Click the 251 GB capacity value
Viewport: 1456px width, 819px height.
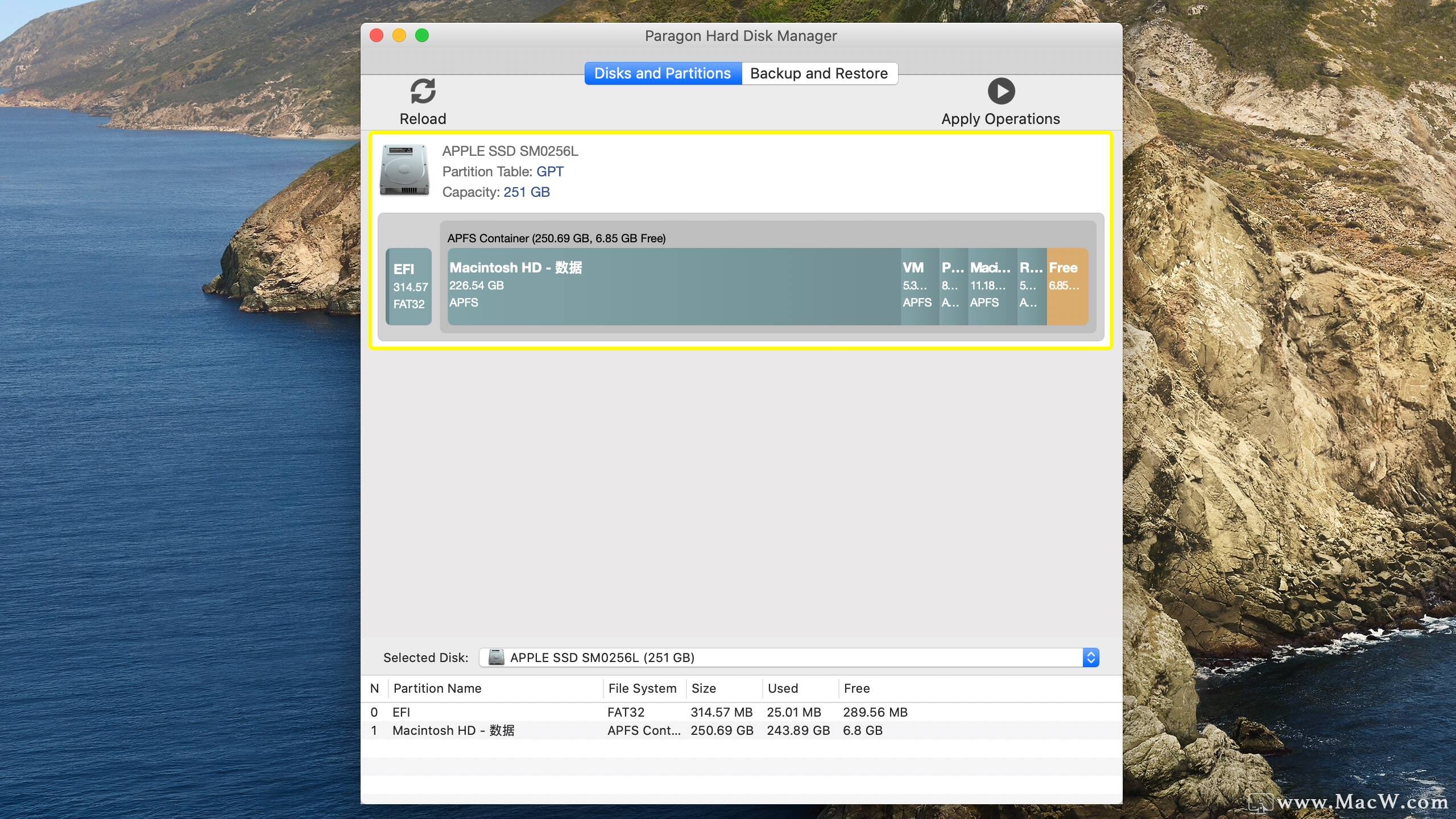(527, 192)
